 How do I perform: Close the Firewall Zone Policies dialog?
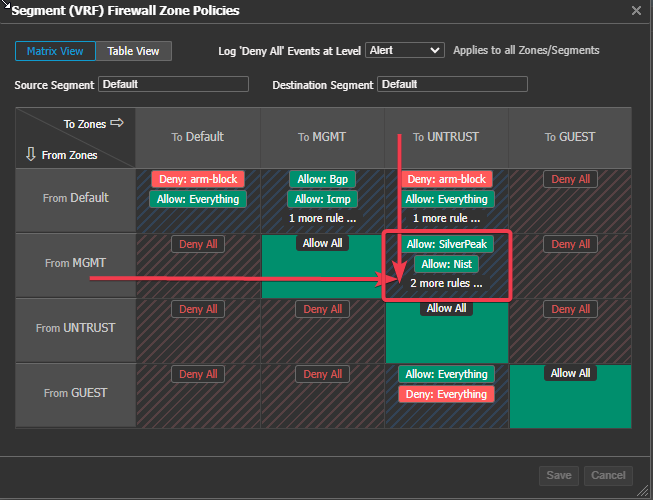[x=636, y=10]
